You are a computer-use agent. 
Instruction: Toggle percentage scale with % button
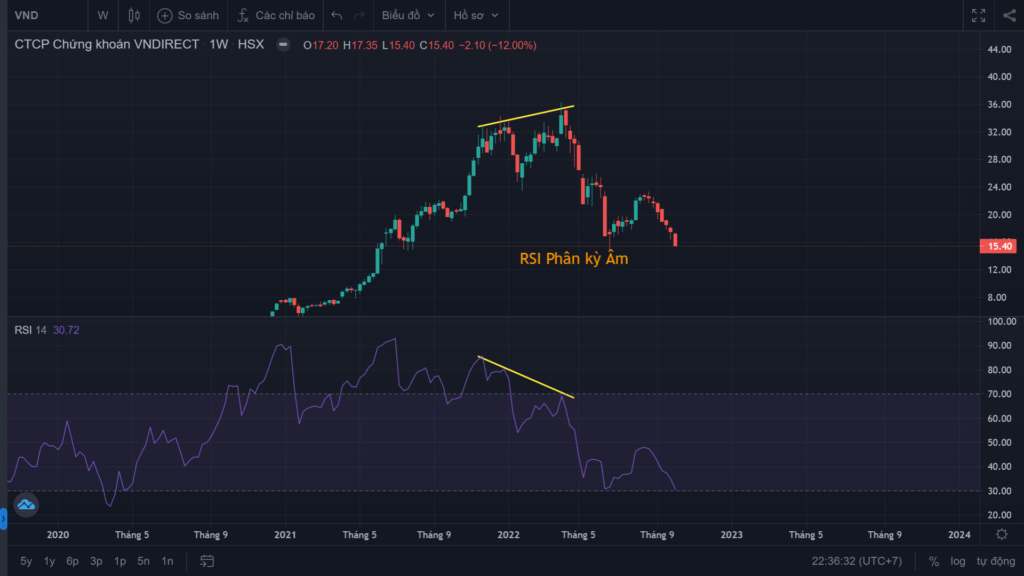[x=934, y=561]
